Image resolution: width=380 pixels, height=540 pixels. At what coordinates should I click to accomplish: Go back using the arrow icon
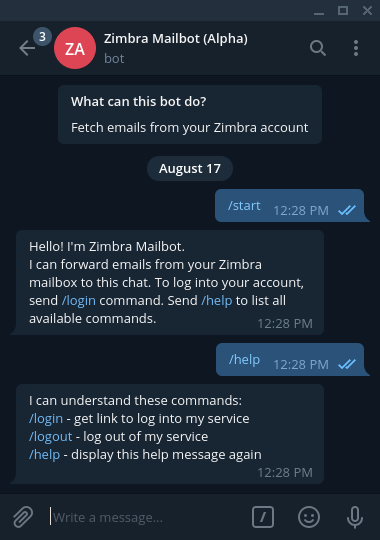point(27,48)
